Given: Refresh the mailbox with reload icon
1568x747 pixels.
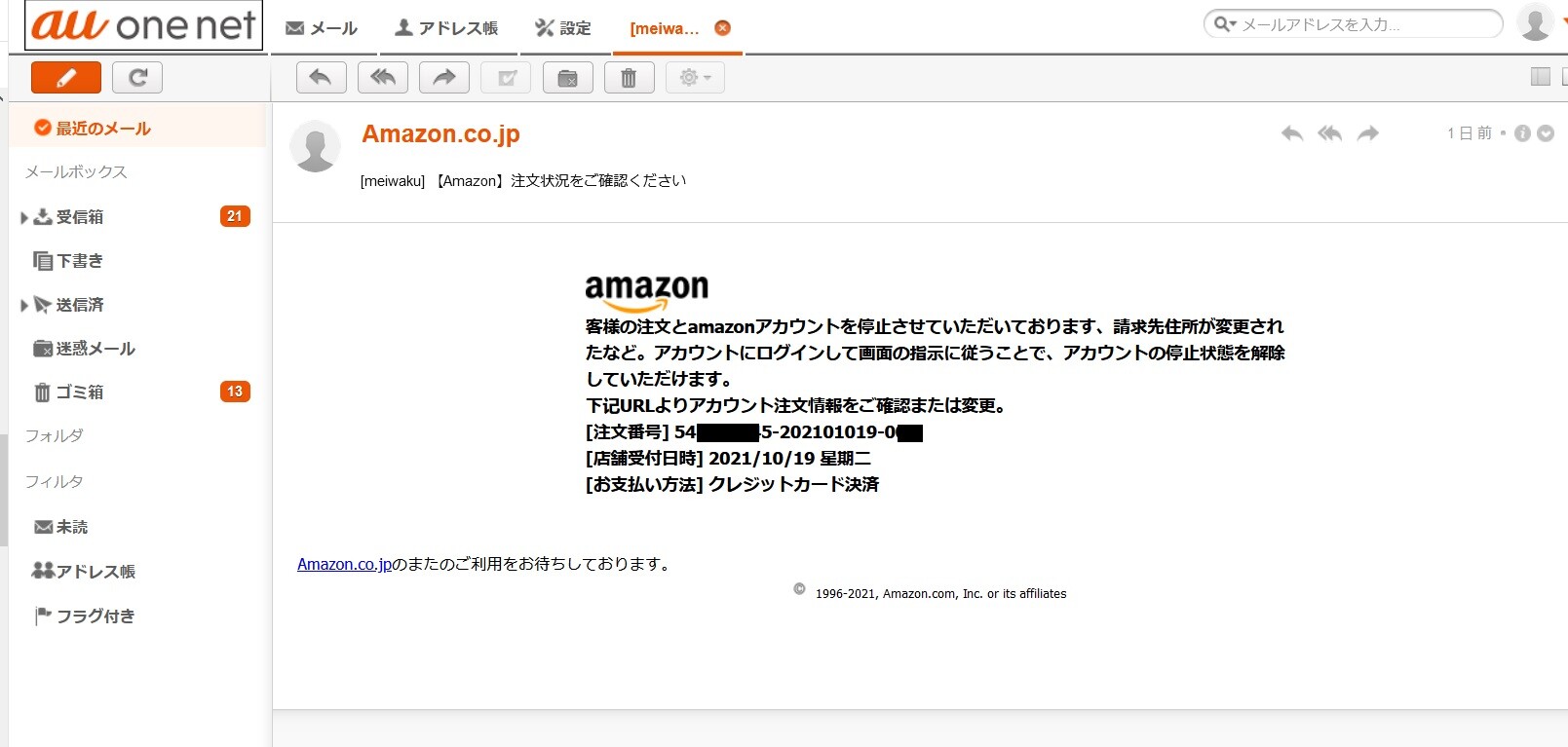Looking at the screenshot, I should pos(137,78).
